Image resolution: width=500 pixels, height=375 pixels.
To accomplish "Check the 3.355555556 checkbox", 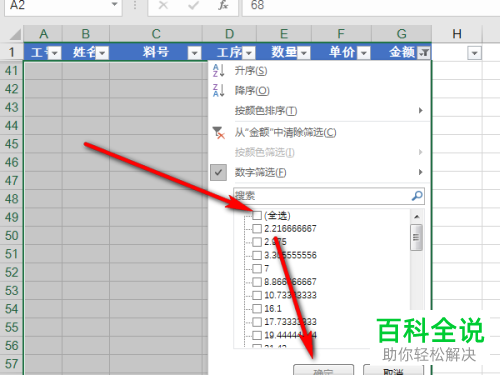I will tap(257, 255).
